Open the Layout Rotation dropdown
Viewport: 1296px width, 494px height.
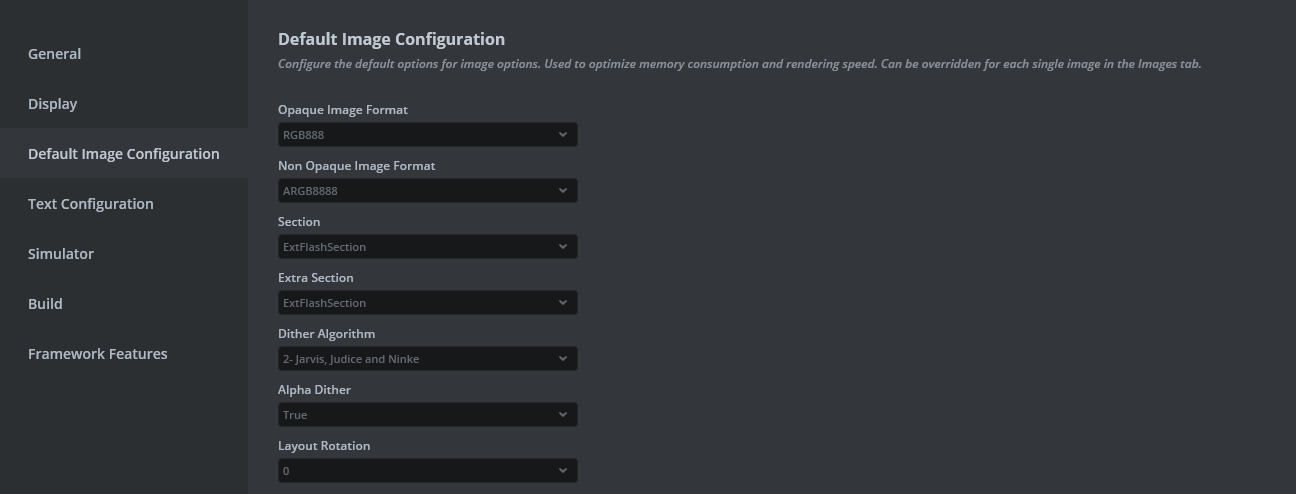[x=427, y=471]
